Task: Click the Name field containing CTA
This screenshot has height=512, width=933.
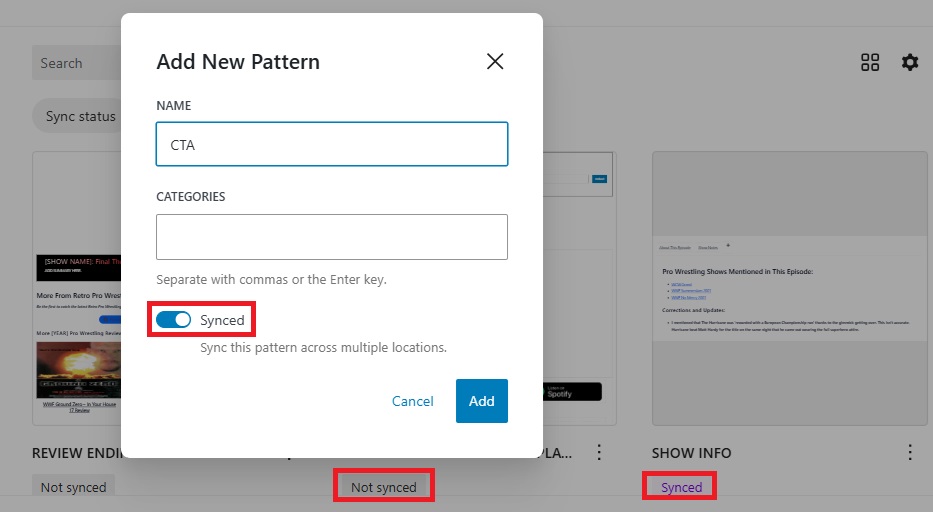Action: (x=332, y=144)
